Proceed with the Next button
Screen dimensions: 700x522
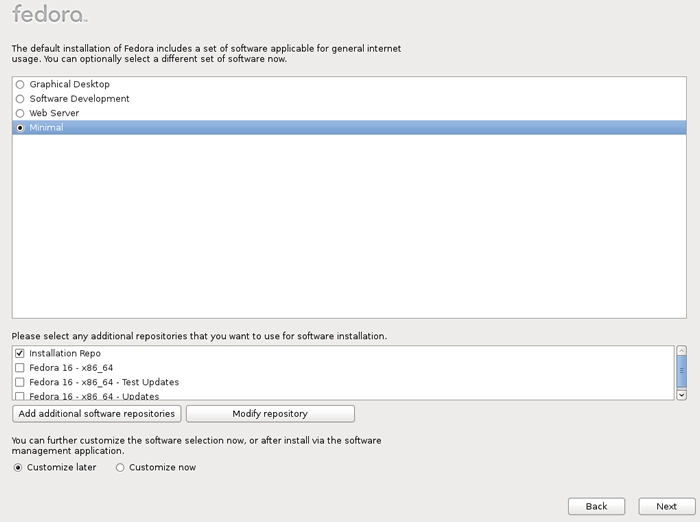(667, 506)
